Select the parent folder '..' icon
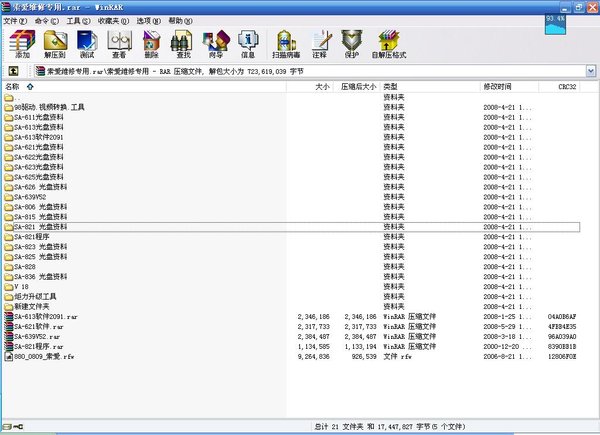This screenshot has height=435, width=600. tap(8, 98)
